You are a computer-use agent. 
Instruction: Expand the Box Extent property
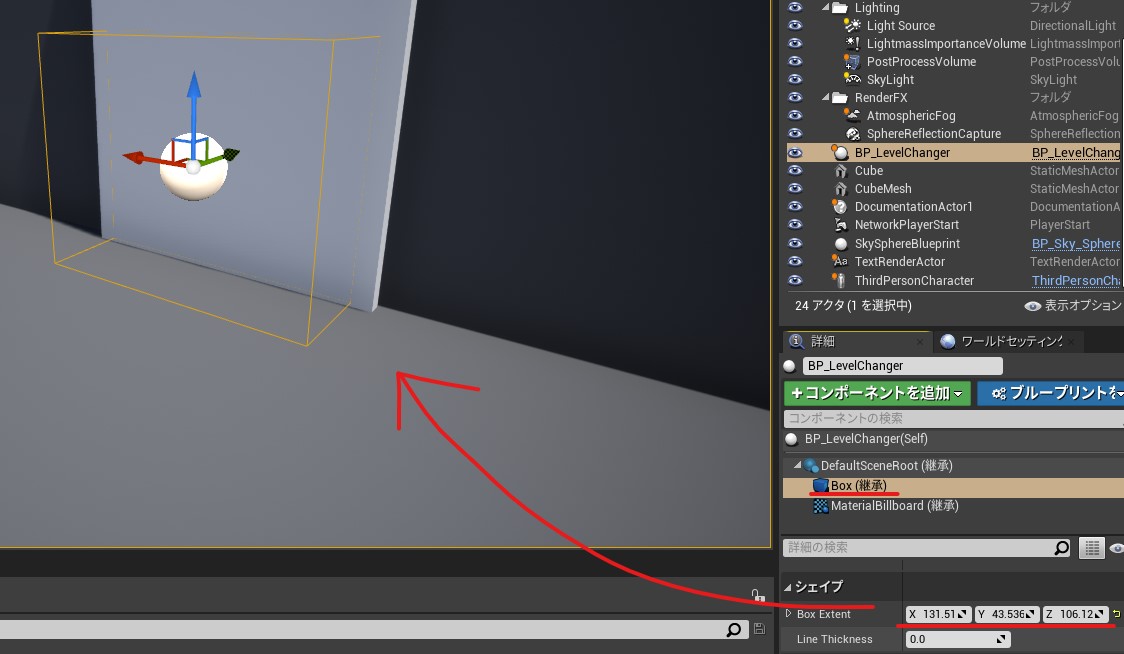pos(789,613)
